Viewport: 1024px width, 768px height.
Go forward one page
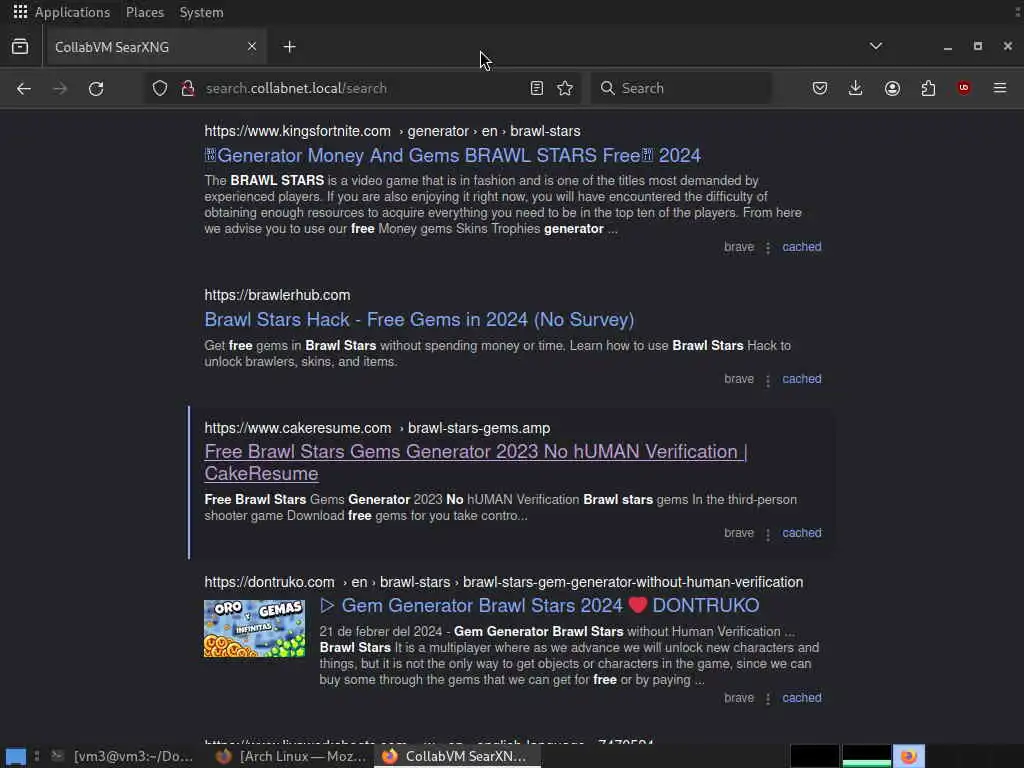[60, 88]
